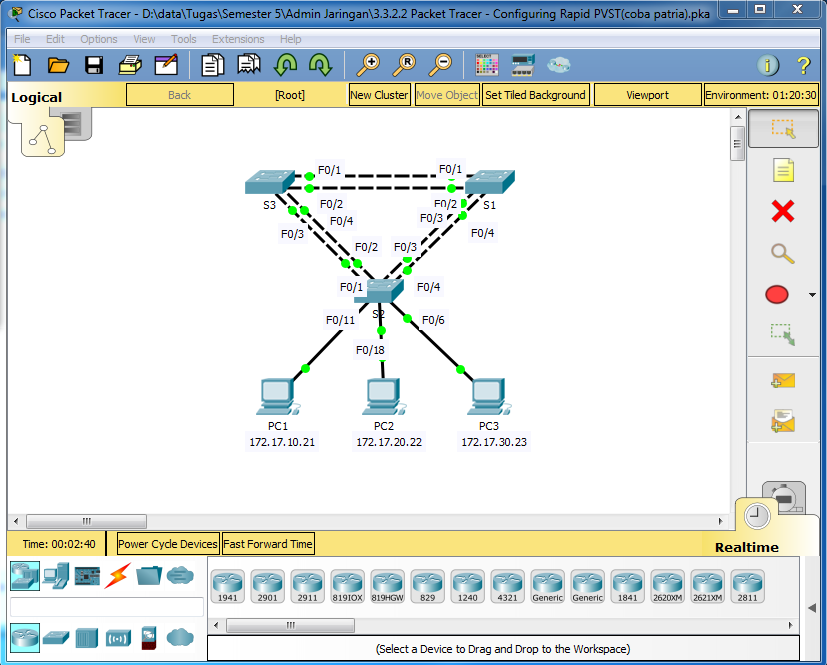Choose the Place Note tool
827x665 pixels.
pyautogui.click(x=783, y=170)
